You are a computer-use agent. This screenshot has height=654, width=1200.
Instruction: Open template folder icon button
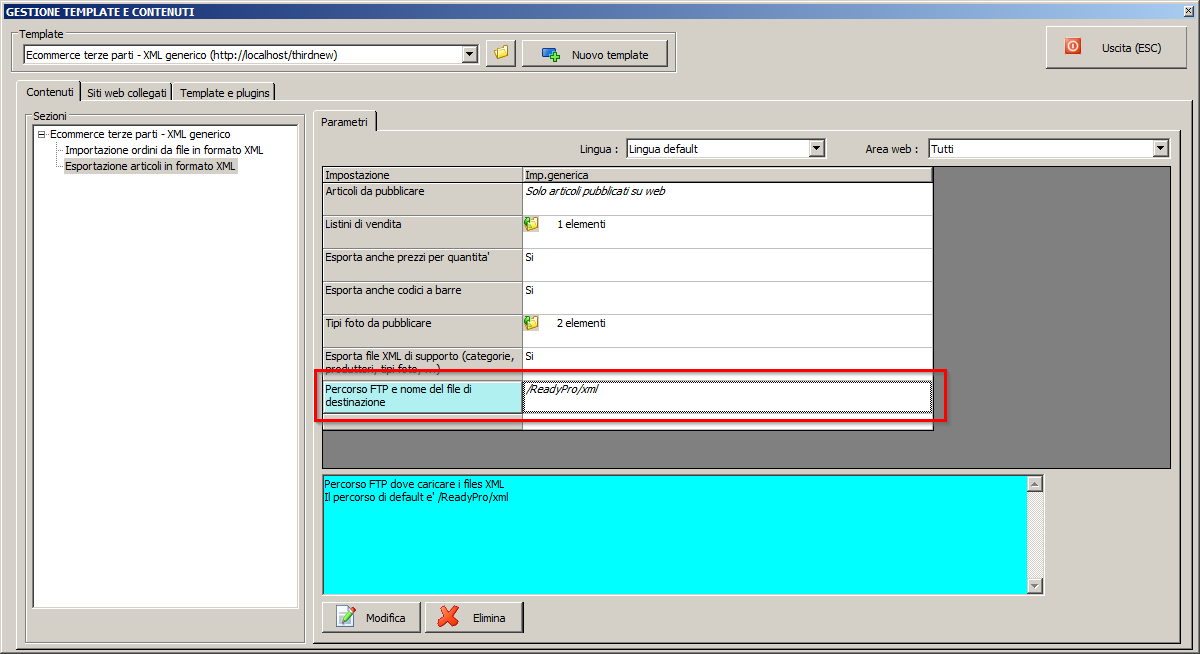500,54
